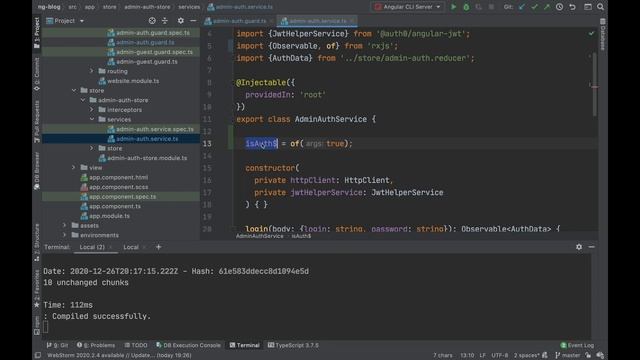This screenshot has height=360, width=640.
Task: Show Git history clock icon
Action: click(560, 7)
